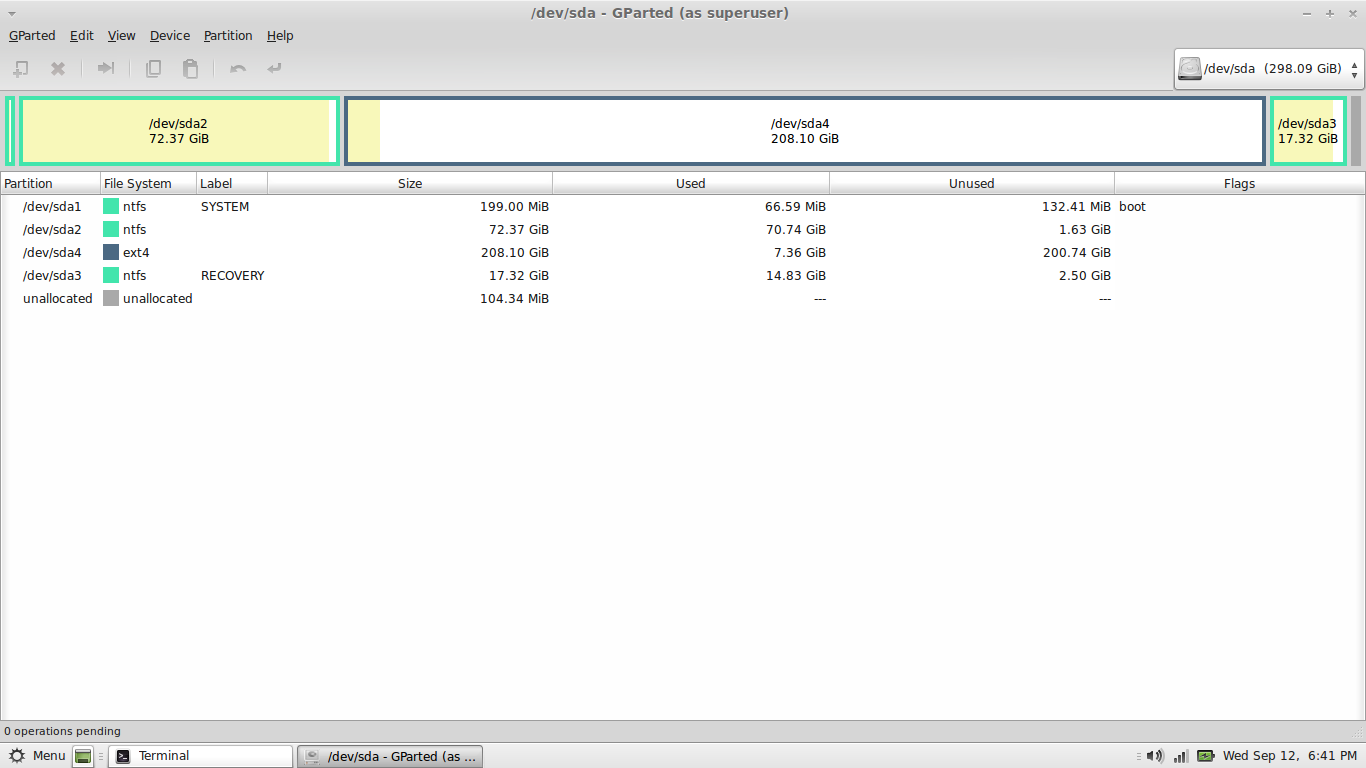Screen dimensions: 1366x768
Task: Click the Delete partition X icon
Action: click(58, 69)
